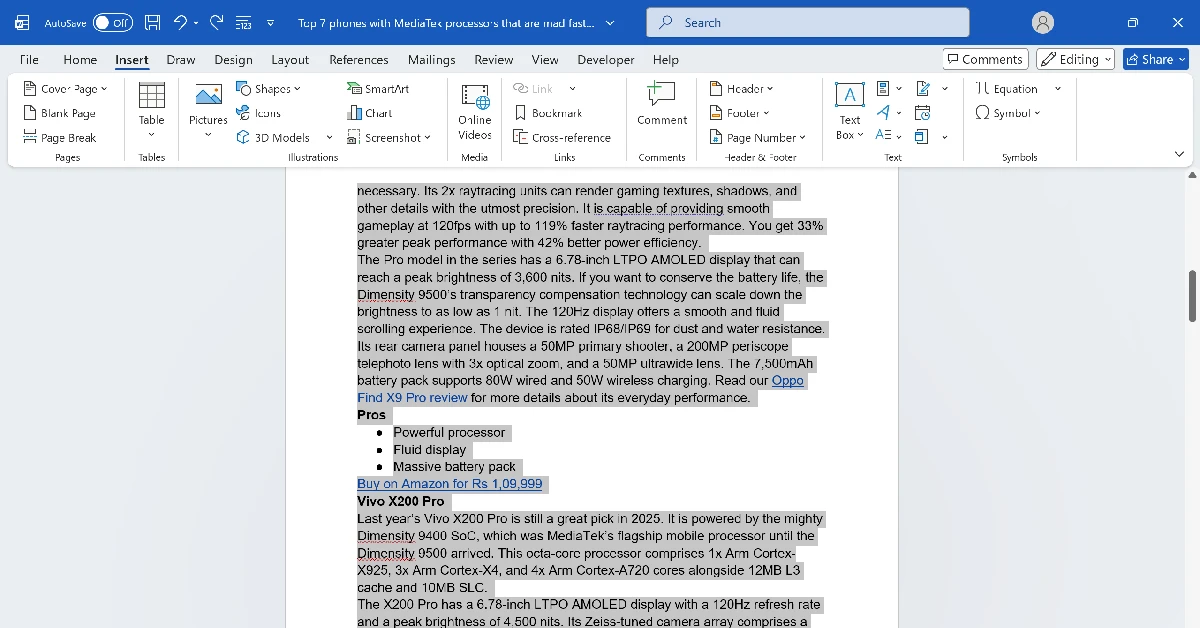Open the Mailings tab
The height and width of the screenshot is (628, 1200).
pyautogui.click(x=432, y=59)
